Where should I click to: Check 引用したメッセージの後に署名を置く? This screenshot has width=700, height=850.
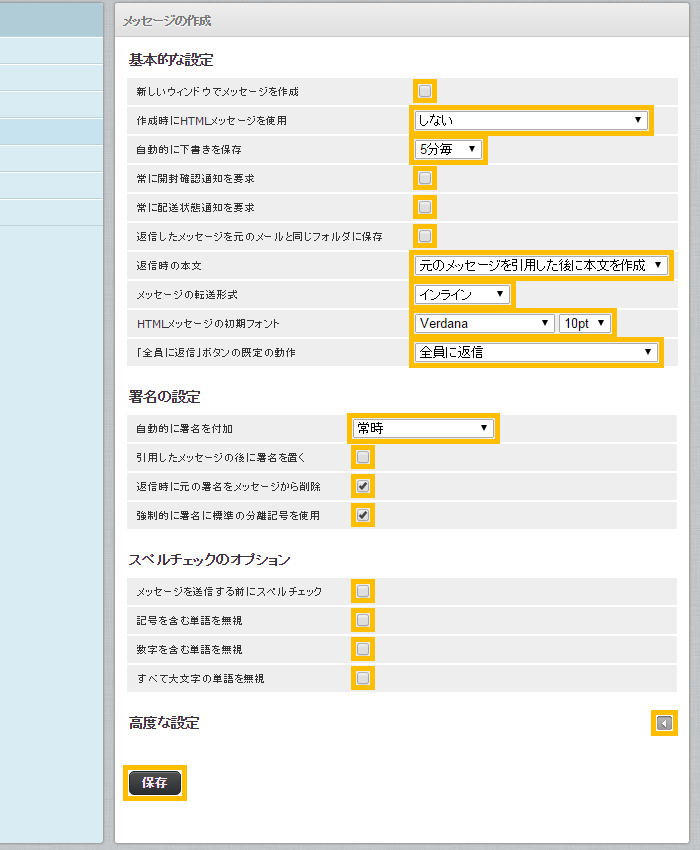[x=363, y=457]
